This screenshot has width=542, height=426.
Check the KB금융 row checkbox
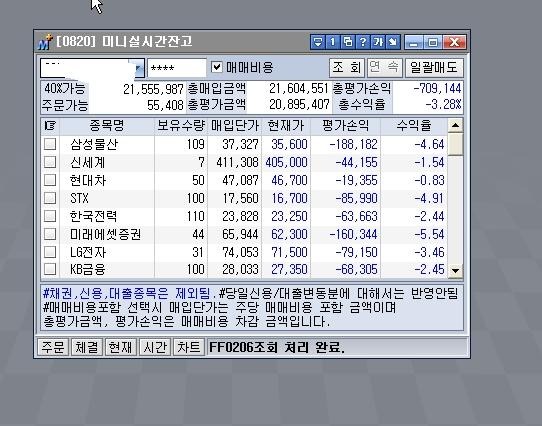(x=50, y=269)
